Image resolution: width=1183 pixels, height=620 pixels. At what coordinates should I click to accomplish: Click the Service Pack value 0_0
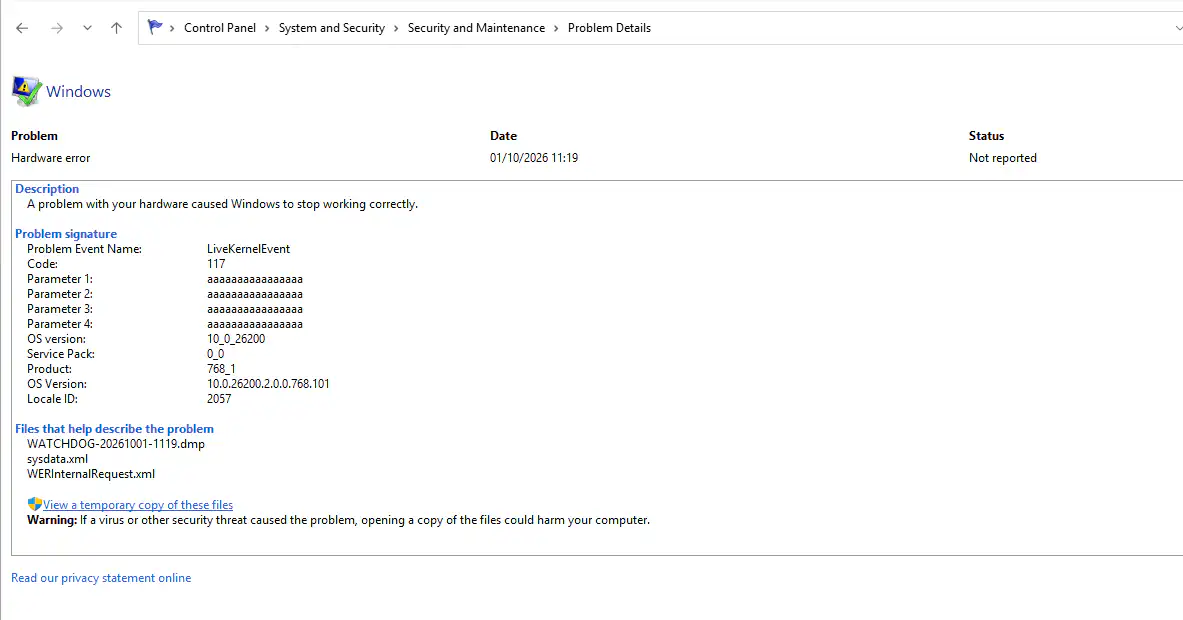pyautogui.click(x=216, y=354)
